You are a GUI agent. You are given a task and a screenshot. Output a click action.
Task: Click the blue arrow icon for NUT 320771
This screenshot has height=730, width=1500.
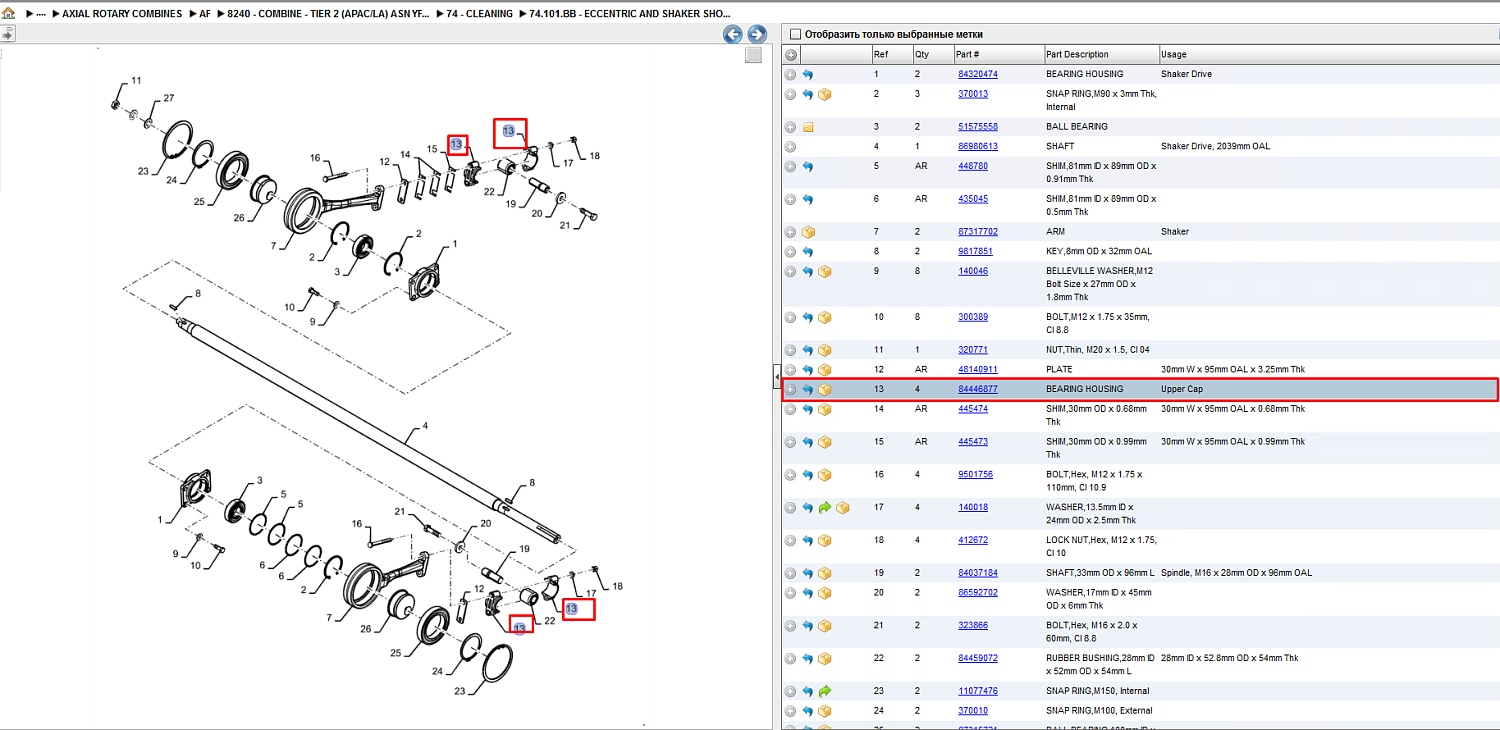click(808, 351)
